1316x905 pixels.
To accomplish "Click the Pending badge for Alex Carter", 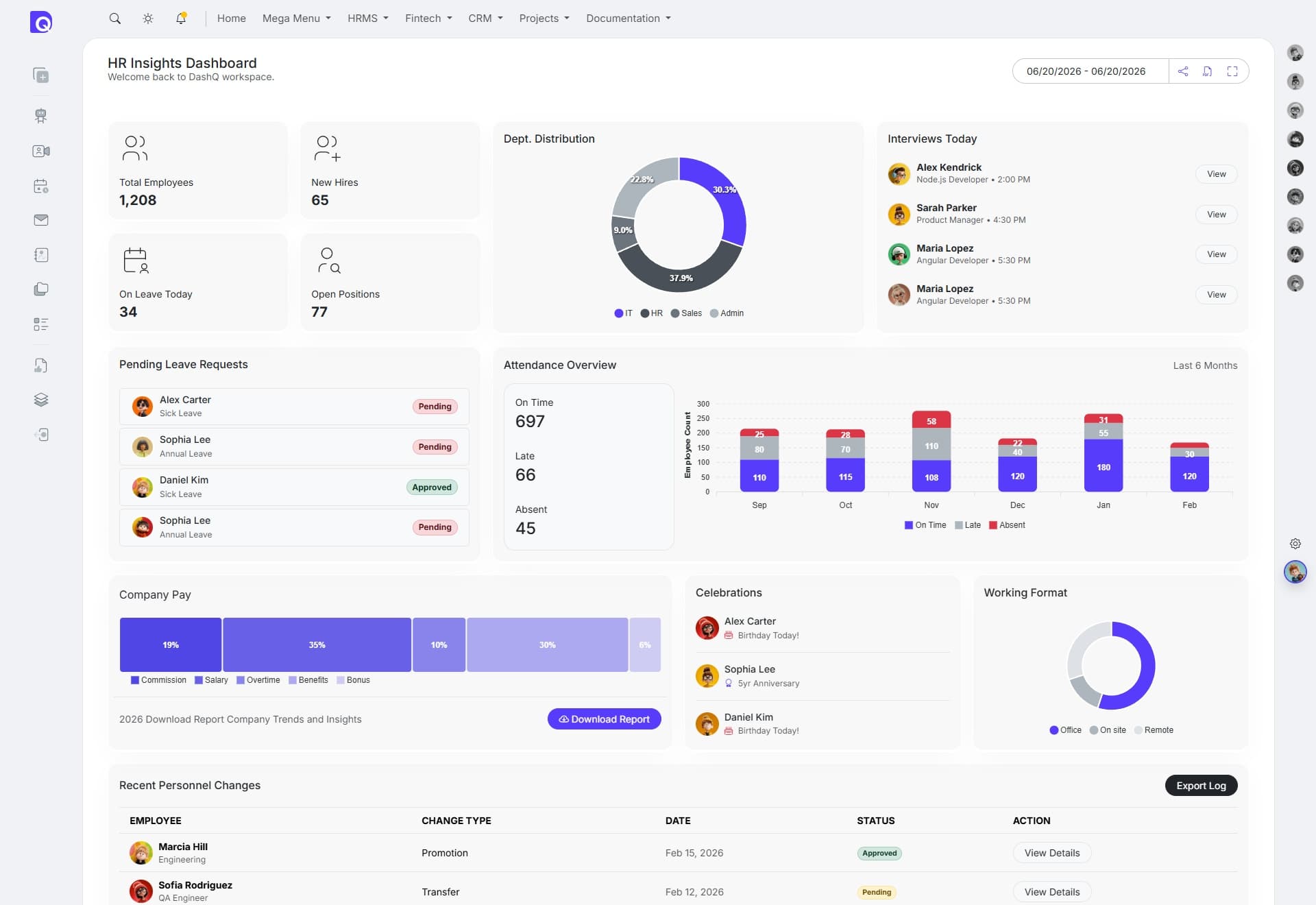I will 435,407.
